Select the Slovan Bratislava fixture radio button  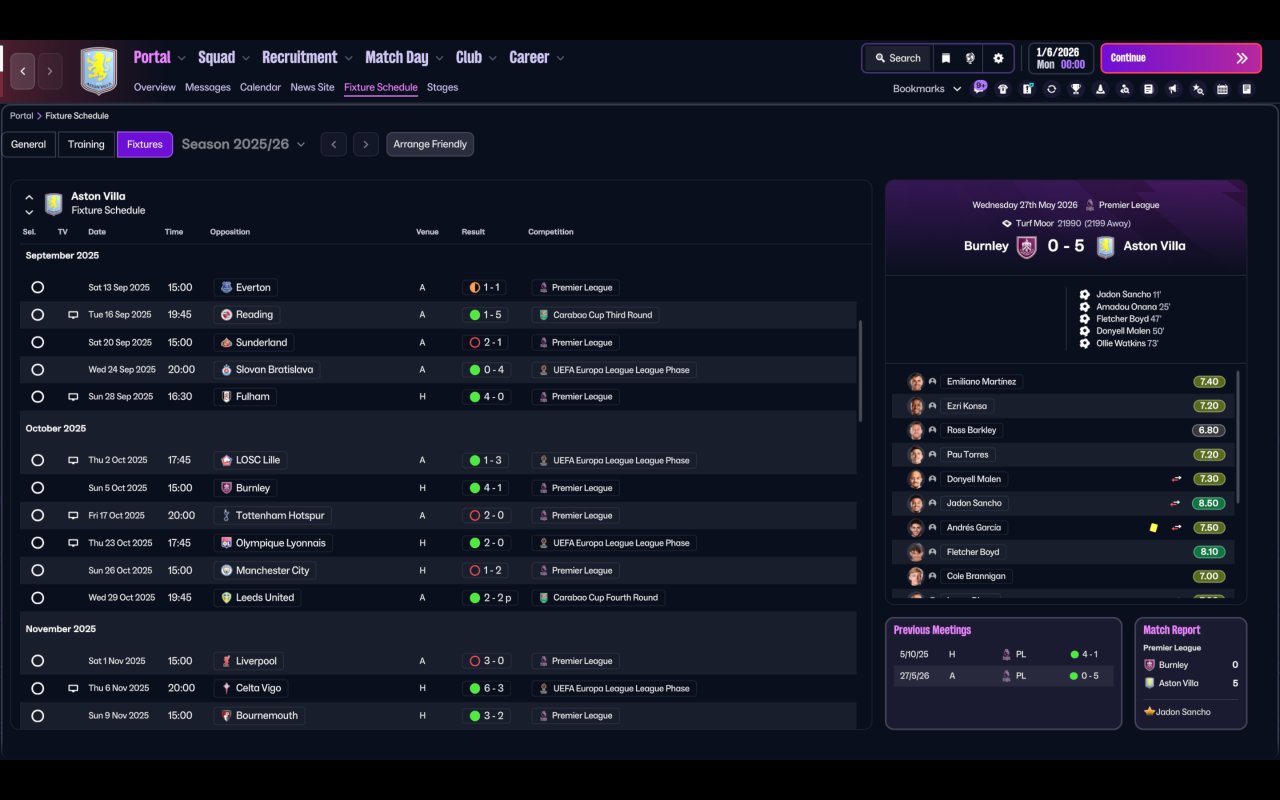tap(37, 370)
